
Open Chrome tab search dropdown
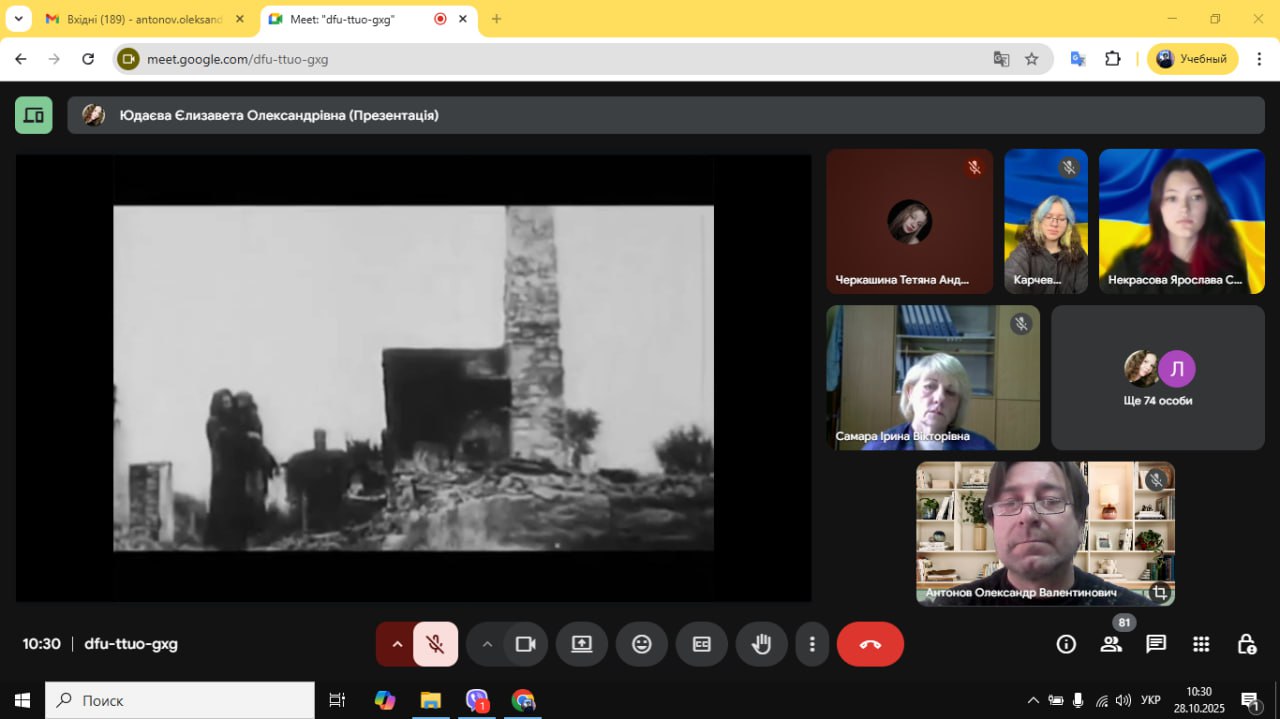[18, 19]
